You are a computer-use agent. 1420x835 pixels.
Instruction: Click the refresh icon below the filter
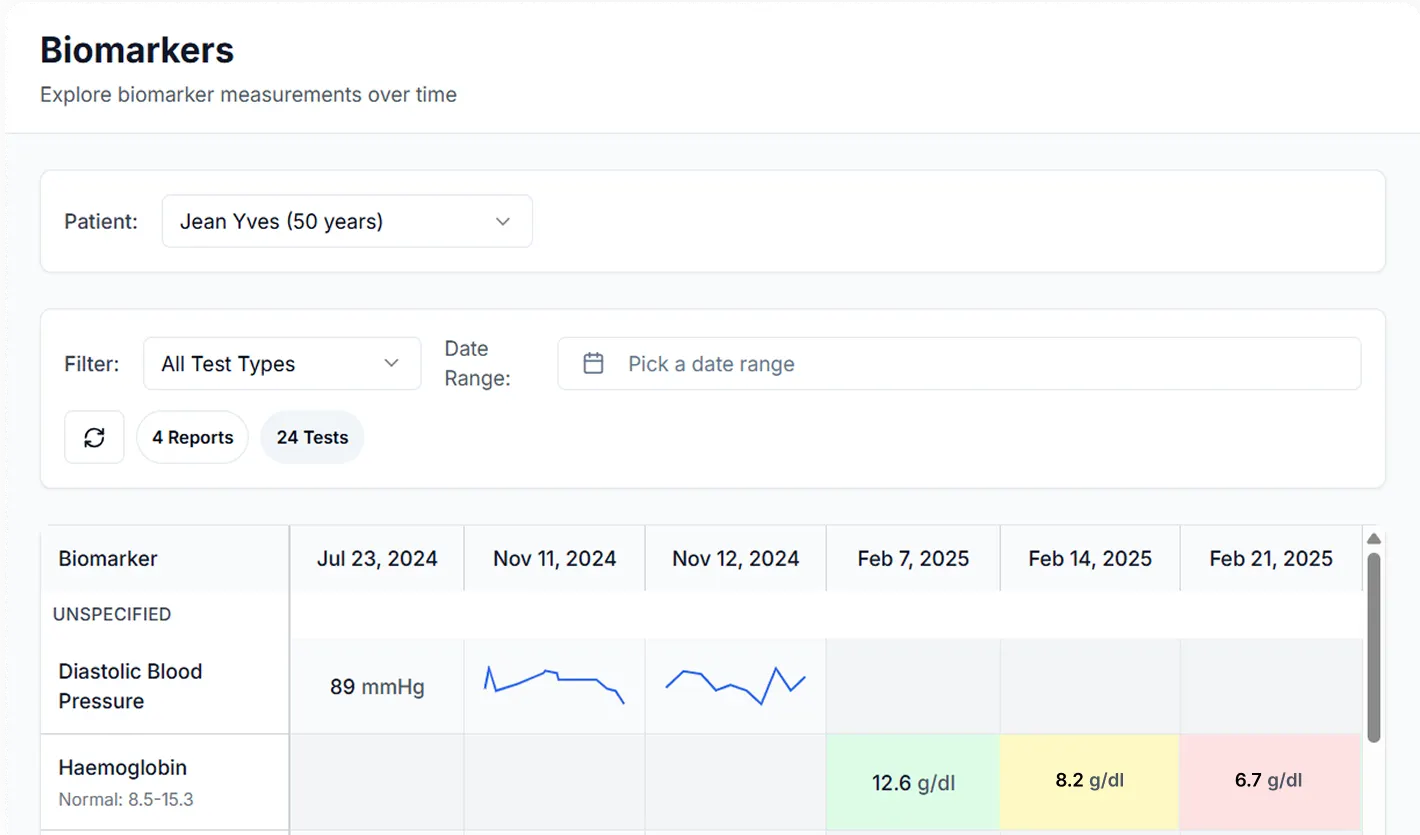(x=94, y=437)
